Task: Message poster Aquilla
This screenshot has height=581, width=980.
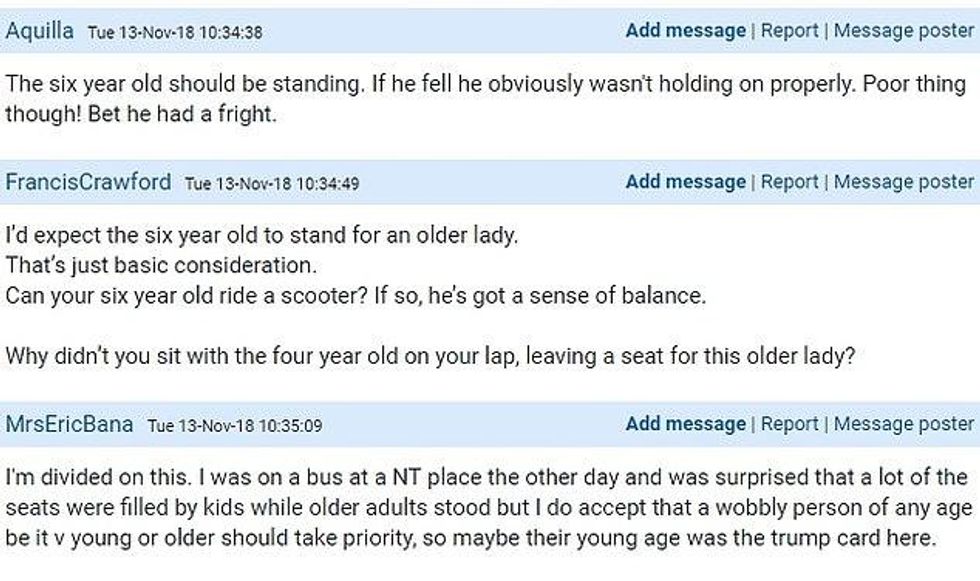Action: [x=904, y=30]
